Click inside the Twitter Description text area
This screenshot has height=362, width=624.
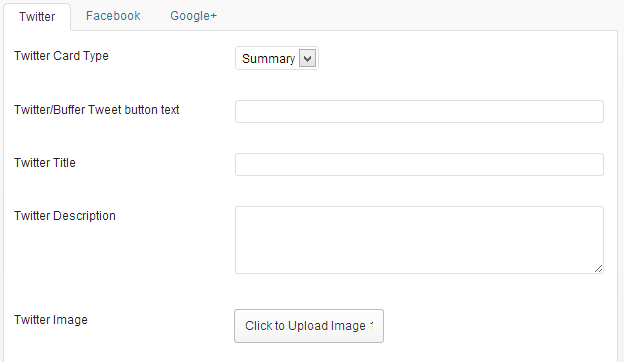(x=419, y=240)
